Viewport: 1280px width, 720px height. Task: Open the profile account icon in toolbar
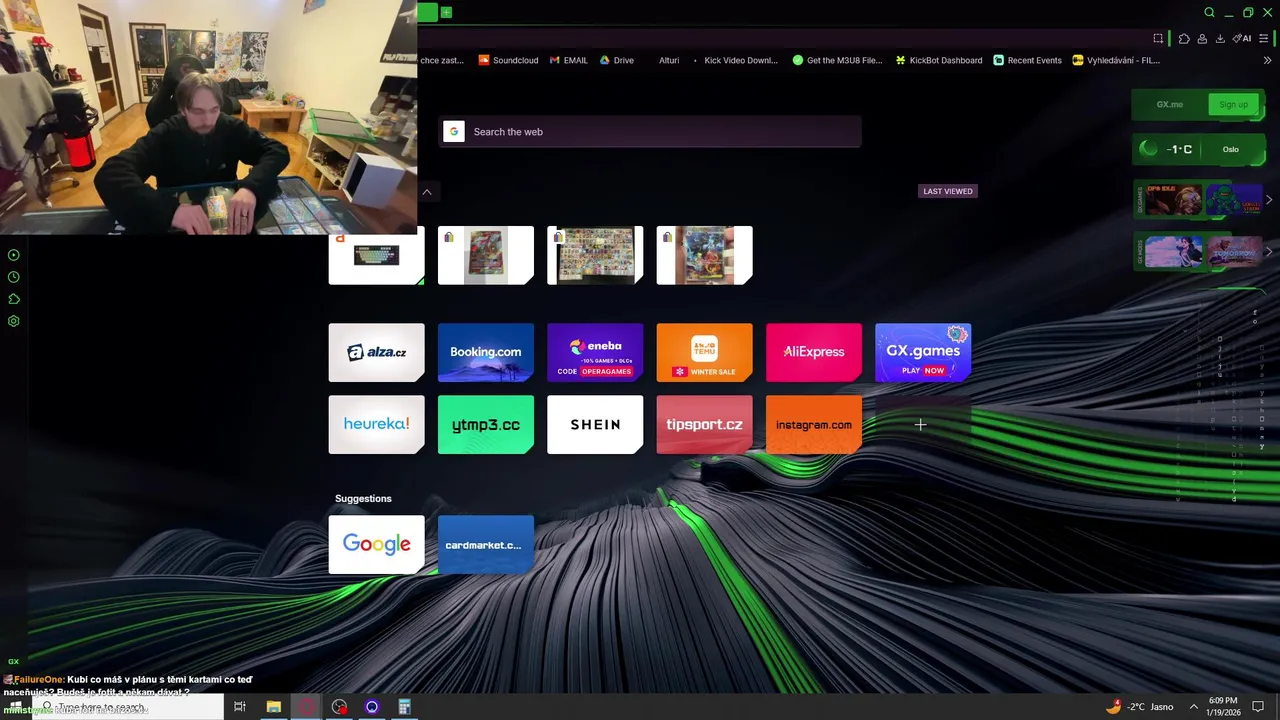1202,38
